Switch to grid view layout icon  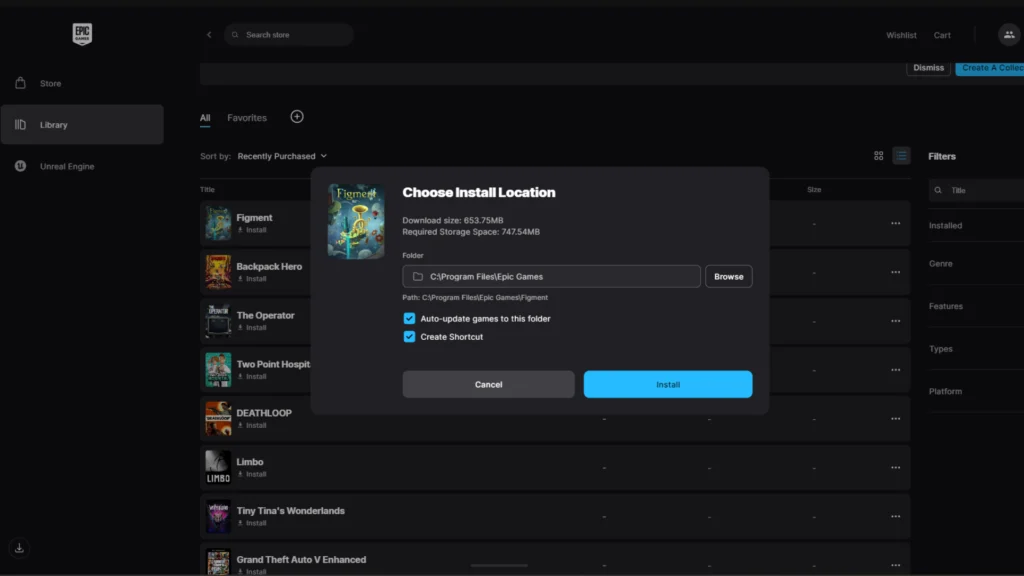tap(878, 156)
